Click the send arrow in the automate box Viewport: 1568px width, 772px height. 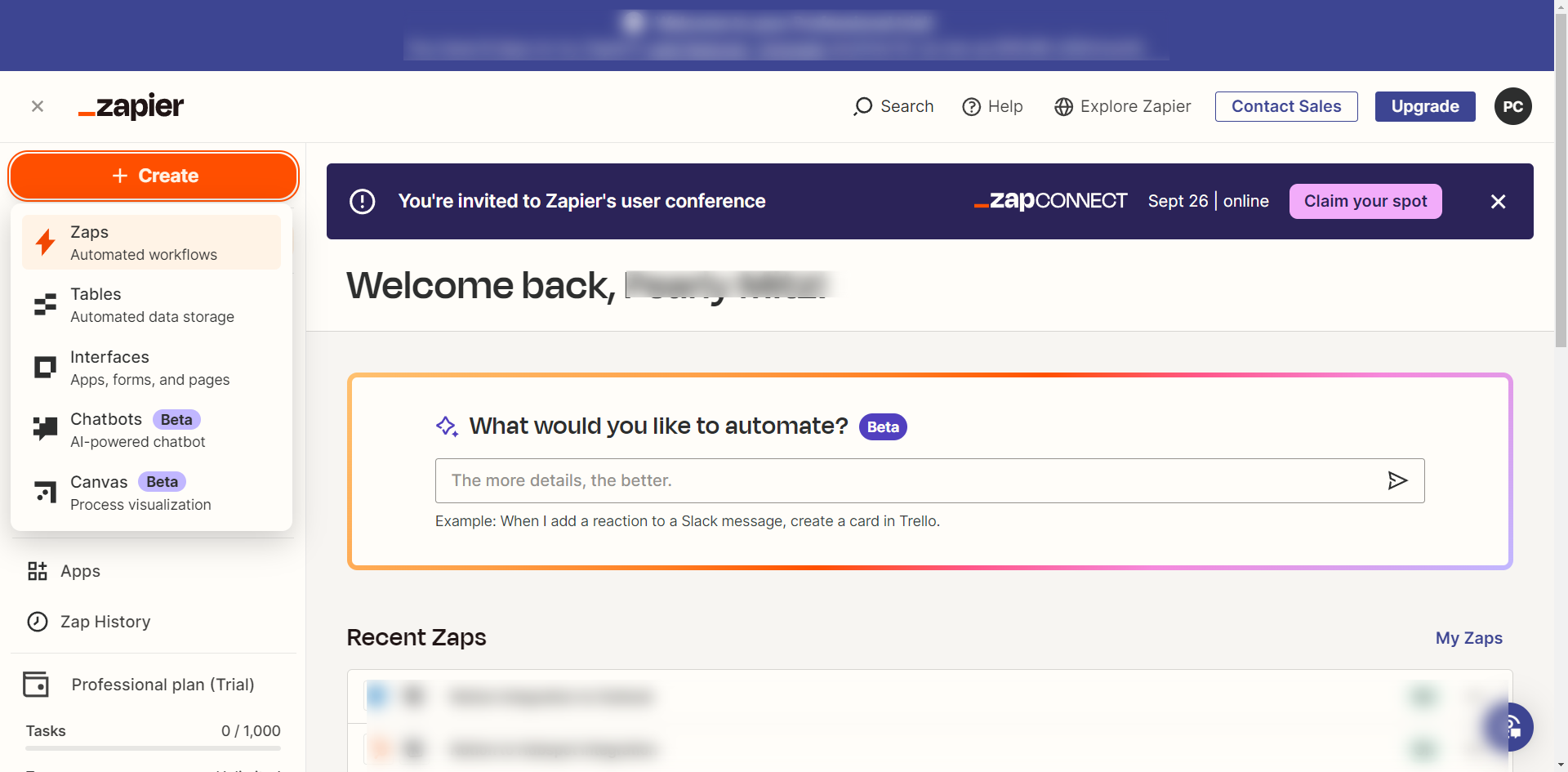(x=1397, y=480)
